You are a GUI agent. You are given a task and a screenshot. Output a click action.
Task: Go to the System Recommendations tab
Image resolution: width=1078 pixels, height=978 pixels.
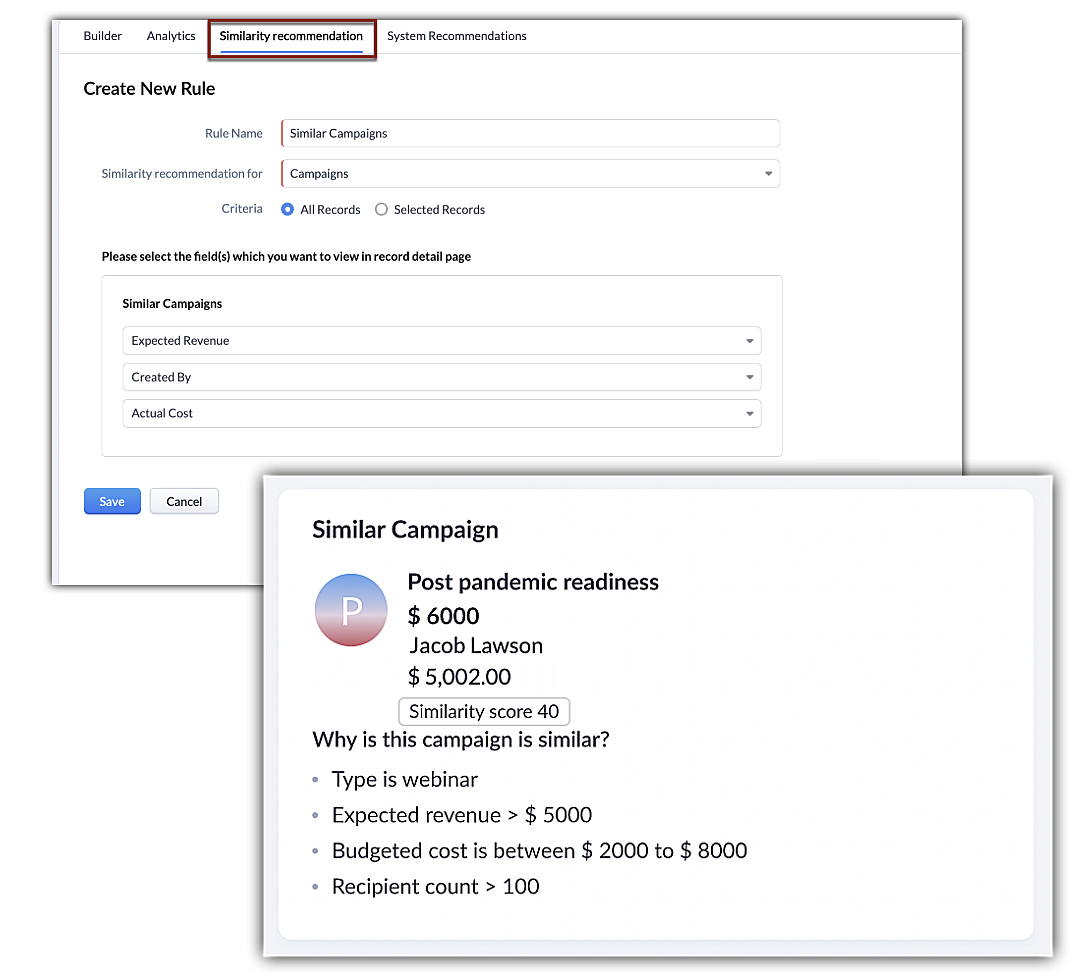pyautogui.click(x=456, y=36)
